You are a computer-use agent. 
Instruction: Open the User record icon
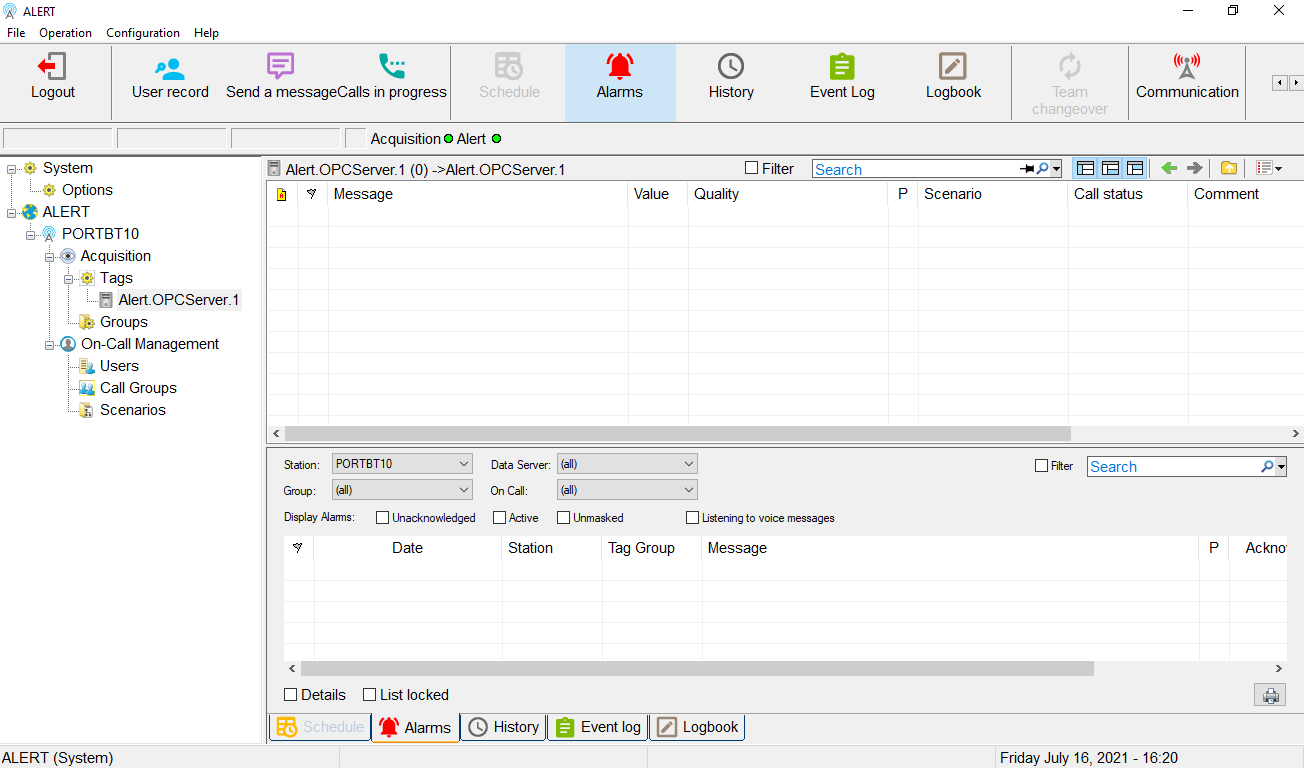tap(170, 68)
